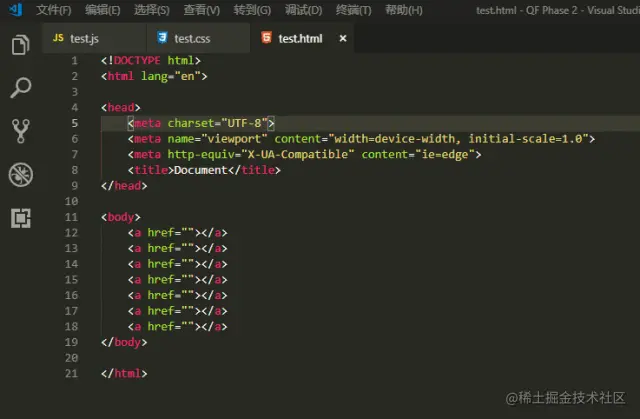Click the word Document in title tag
The height and width of the screenshot is (419, 640).
(x=200, y=170)
